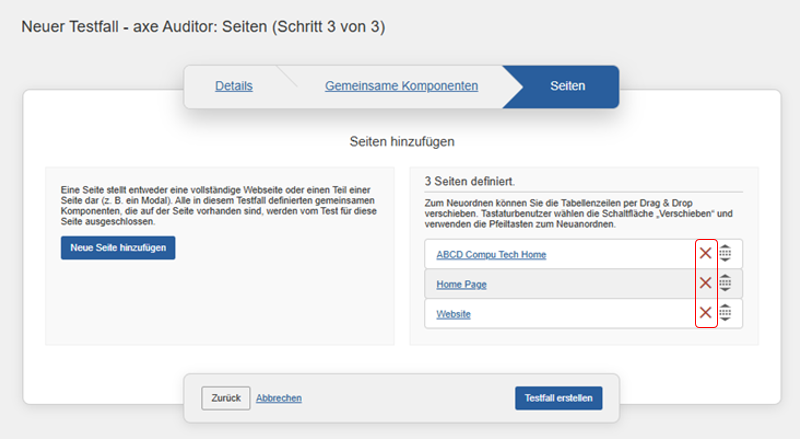Select the active Seiten step
800x442 pixels.
(x=567, y=86)
